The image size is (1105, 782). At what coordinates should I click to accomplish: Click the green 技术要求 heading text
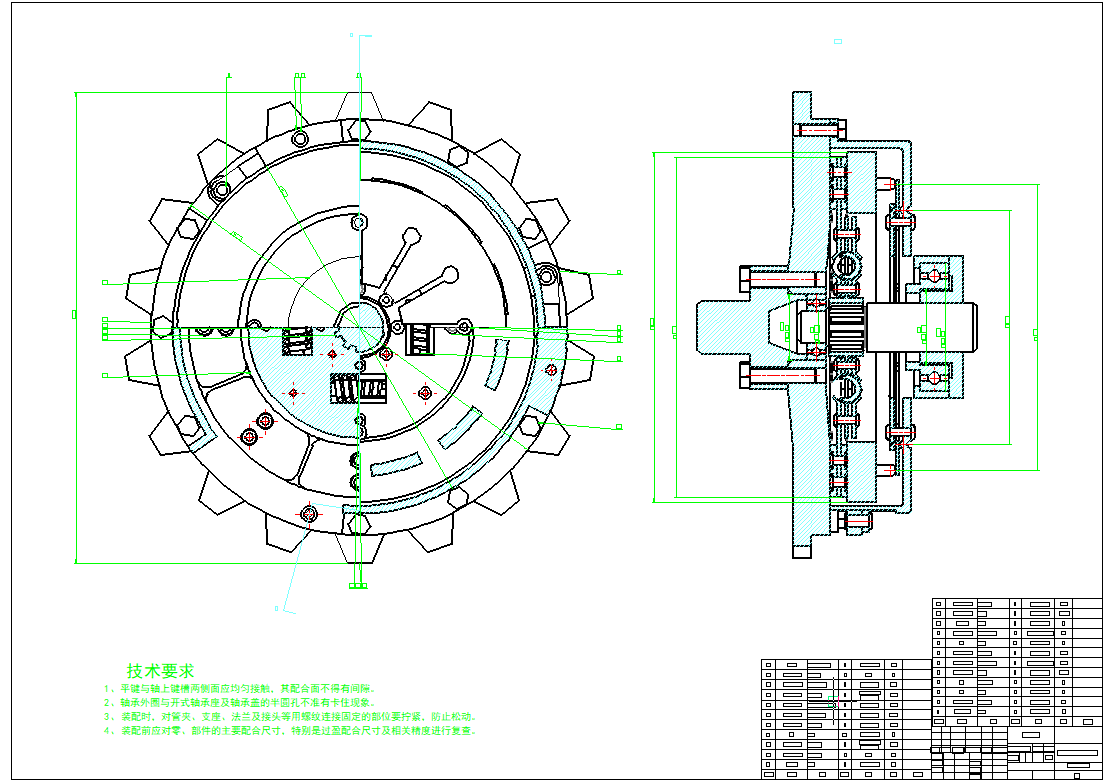(x=160, y=670)
